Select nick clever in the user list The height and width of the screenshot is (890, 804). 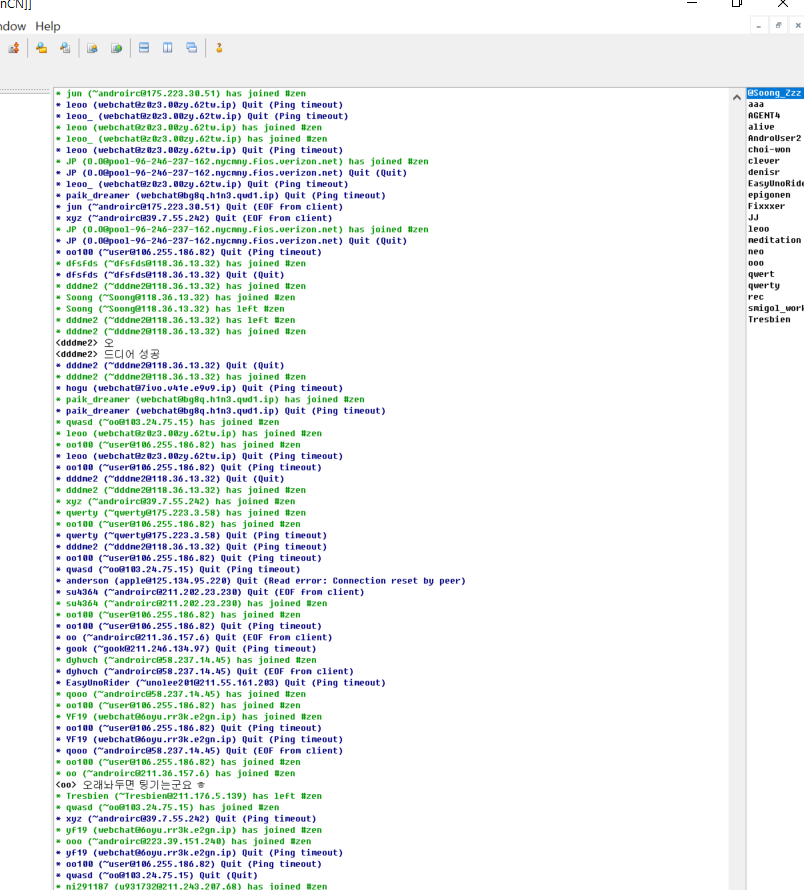pyautogui.click(x=764, y=161)
